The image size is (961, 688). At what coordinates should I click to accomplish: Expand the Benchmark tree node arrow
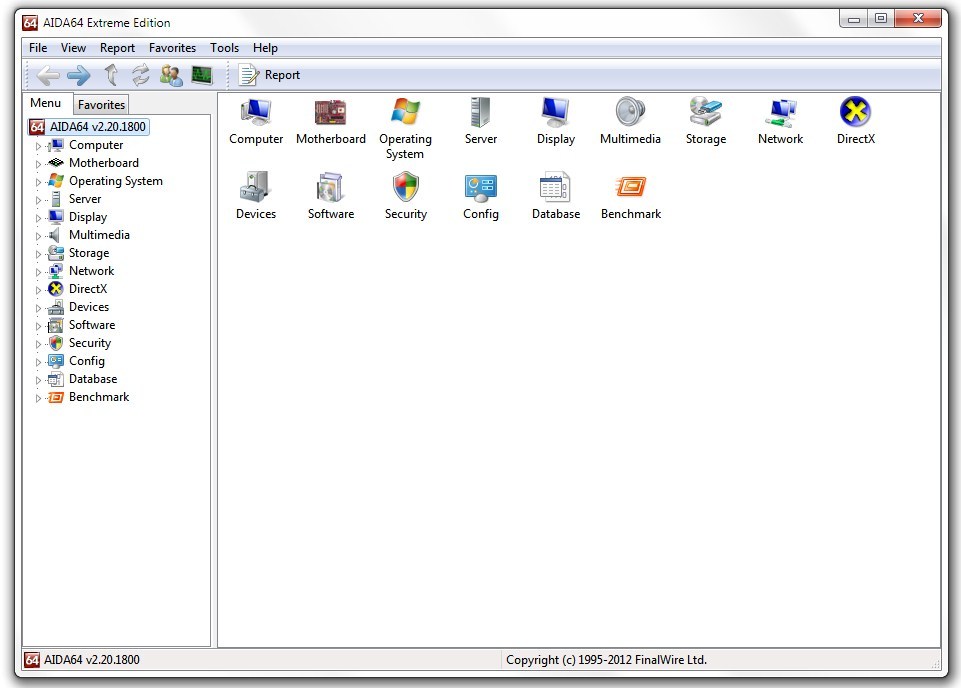pos(39,398)
